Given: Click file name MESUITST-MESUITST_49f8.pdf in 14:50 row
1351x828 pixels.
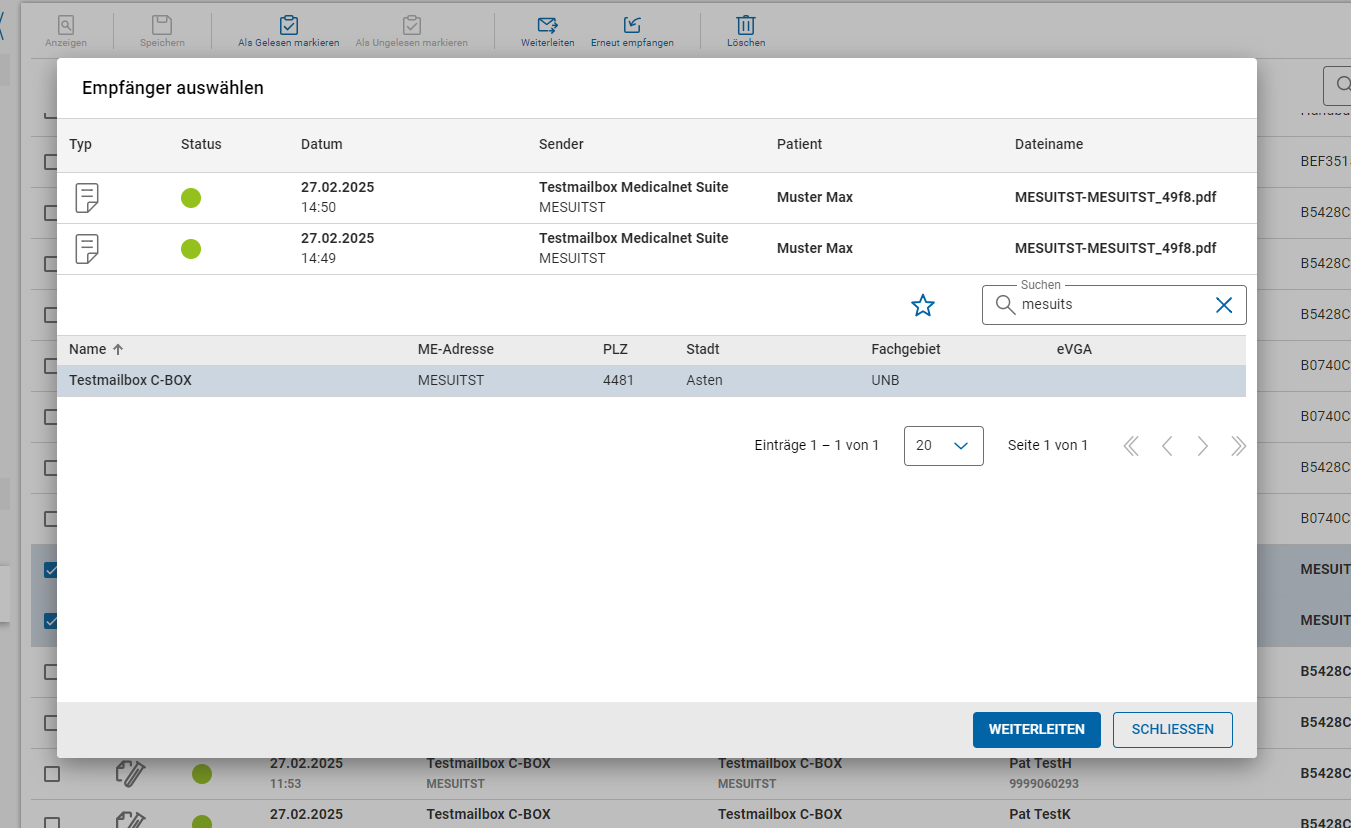Looking at the screenshot, I should pyautogui.click(x=1116, y=197).
